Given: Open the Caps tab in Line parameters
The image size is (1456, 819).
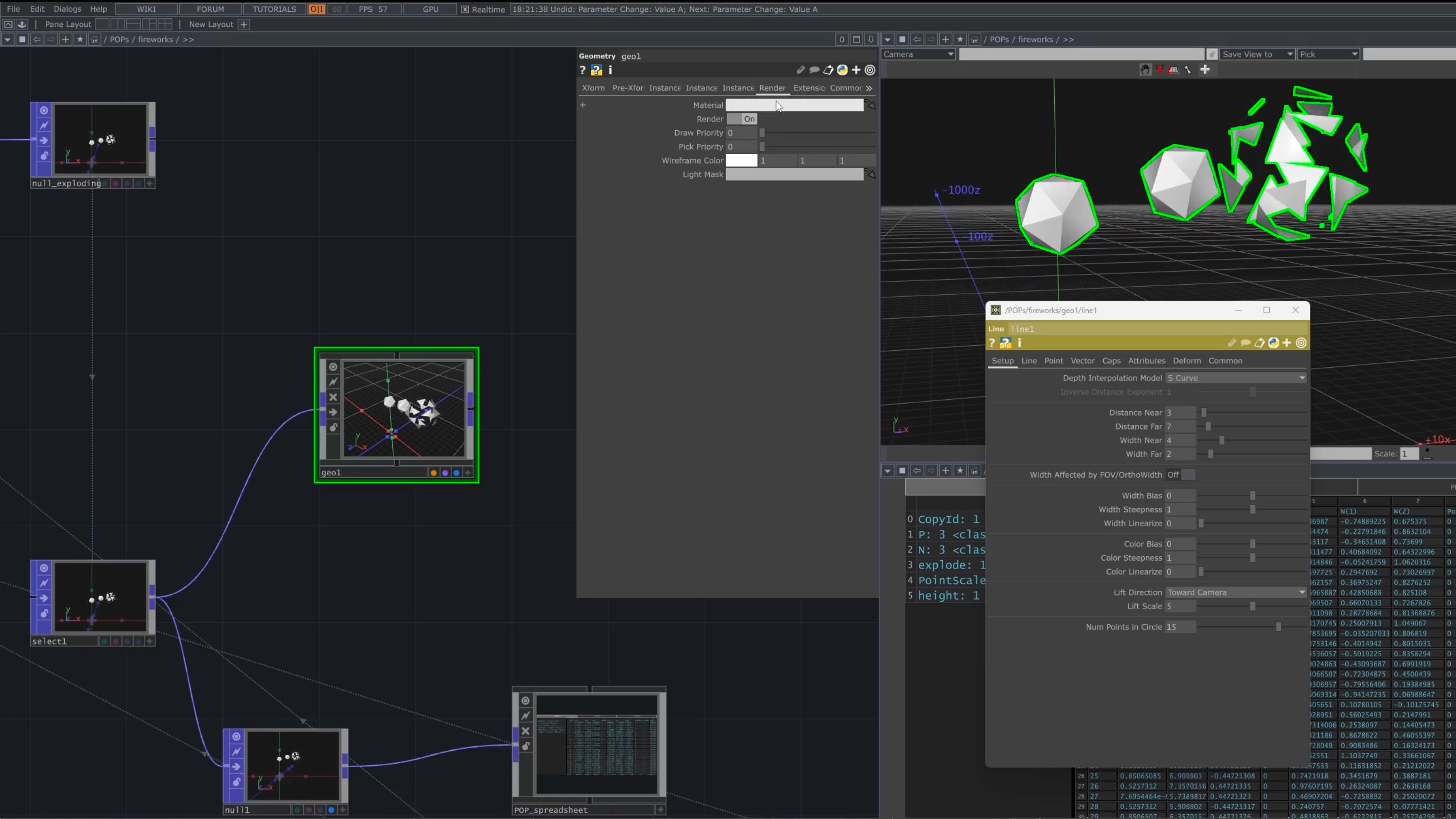Looking at the screenshot, I should [x=1111, y=361].
